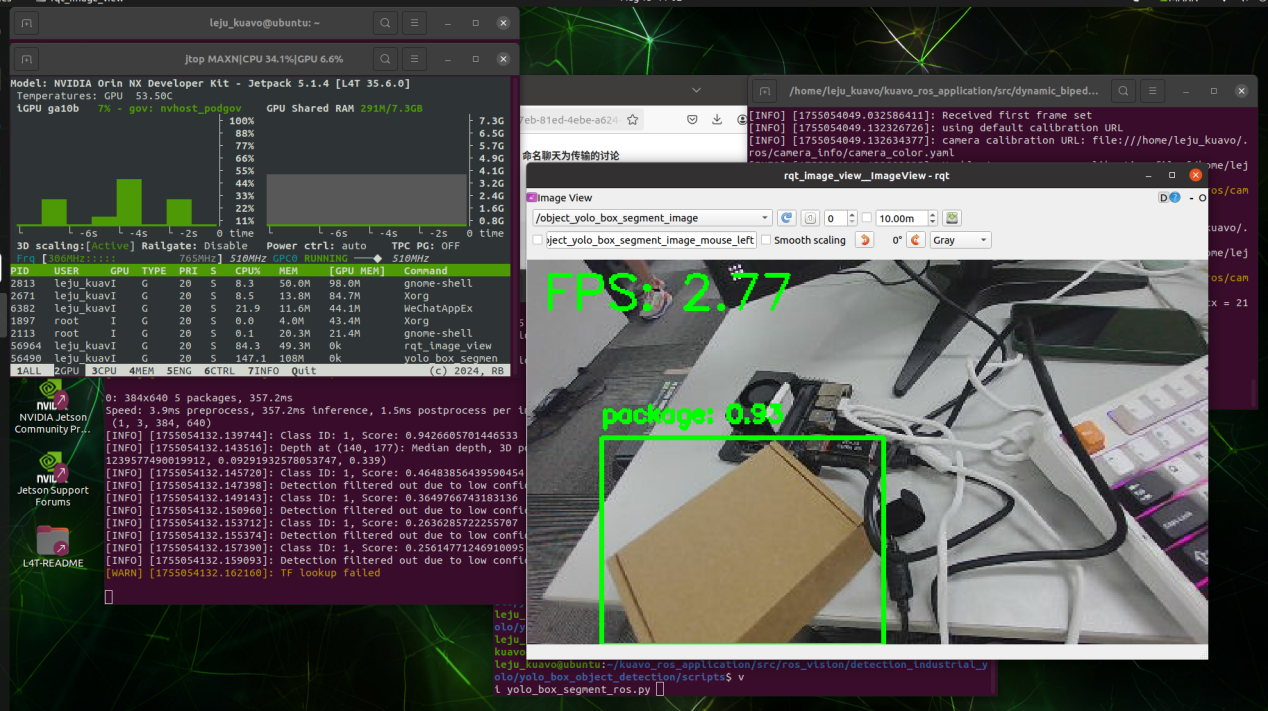Click Quit in the jtop bottom bar
The image size is (1268, 711).
click(x=303, y=370)
